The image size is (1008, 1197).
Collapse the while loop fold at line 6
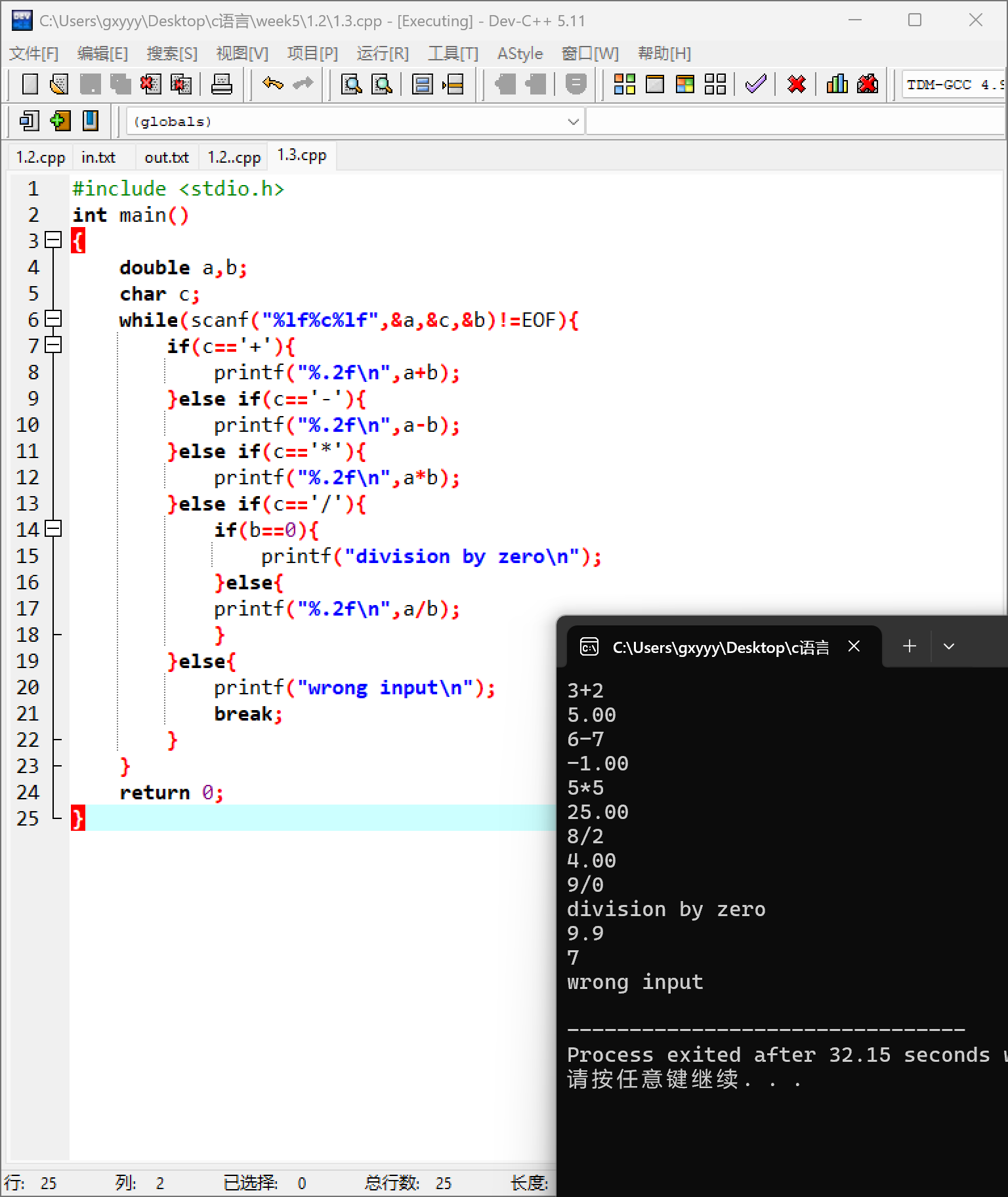[x=54, y=319]
